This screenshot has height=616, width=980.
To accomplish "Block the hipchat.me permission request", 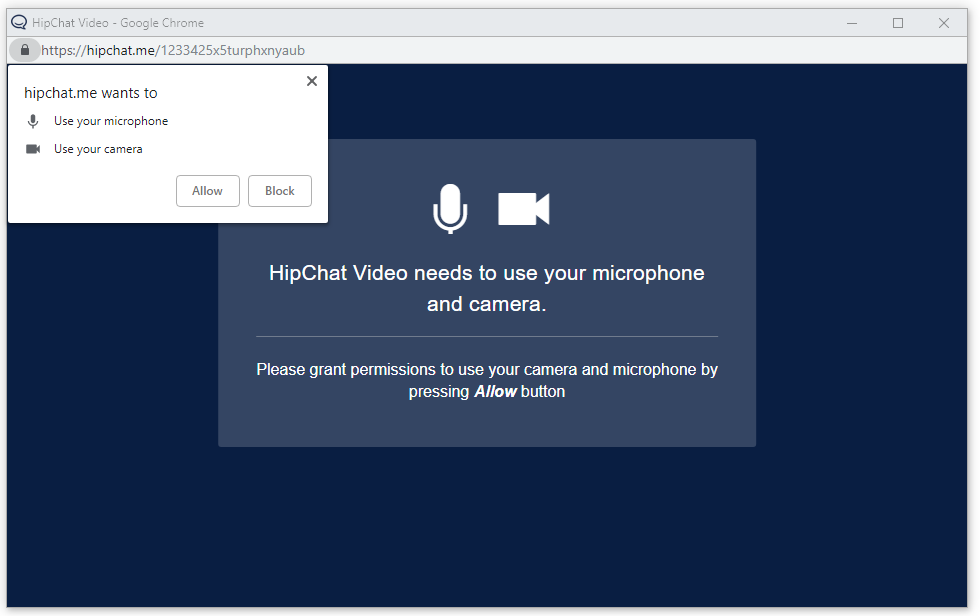I will click(279, 191).
